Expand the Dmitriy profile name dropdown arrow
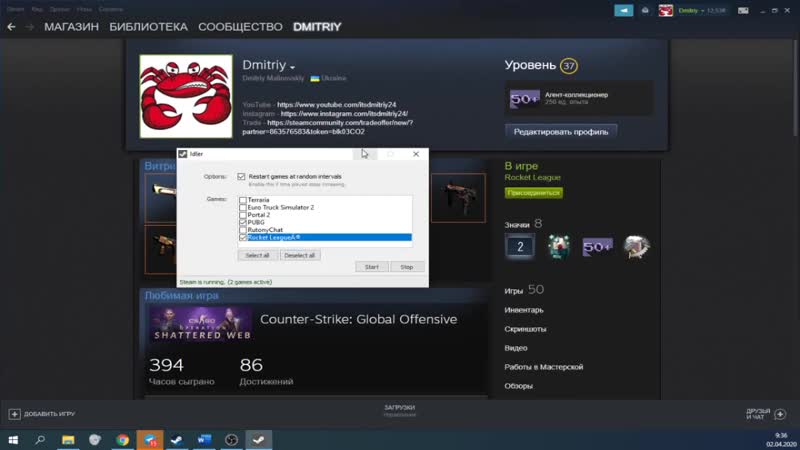Image resolution: width=800 pixels, height=450 pixels. click(292, 67)
